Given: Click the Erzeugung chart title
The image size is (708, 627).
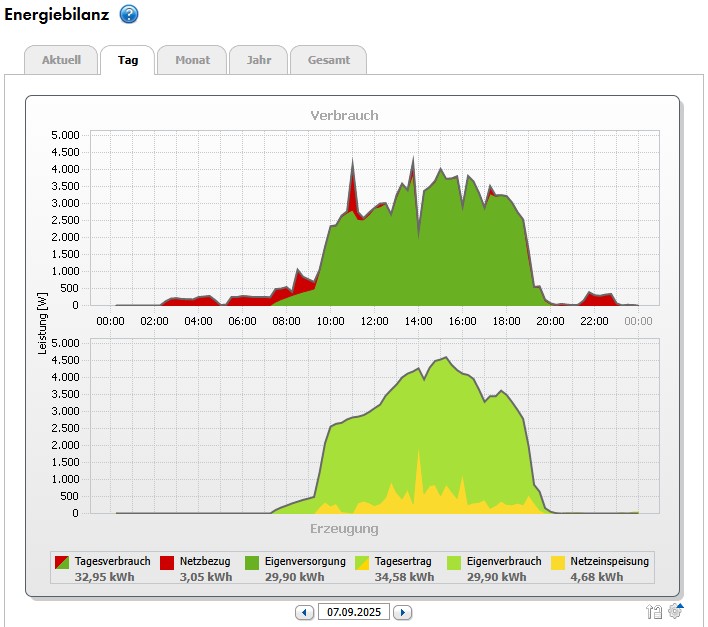Looking at the screenshot, I should pos(344,528).
